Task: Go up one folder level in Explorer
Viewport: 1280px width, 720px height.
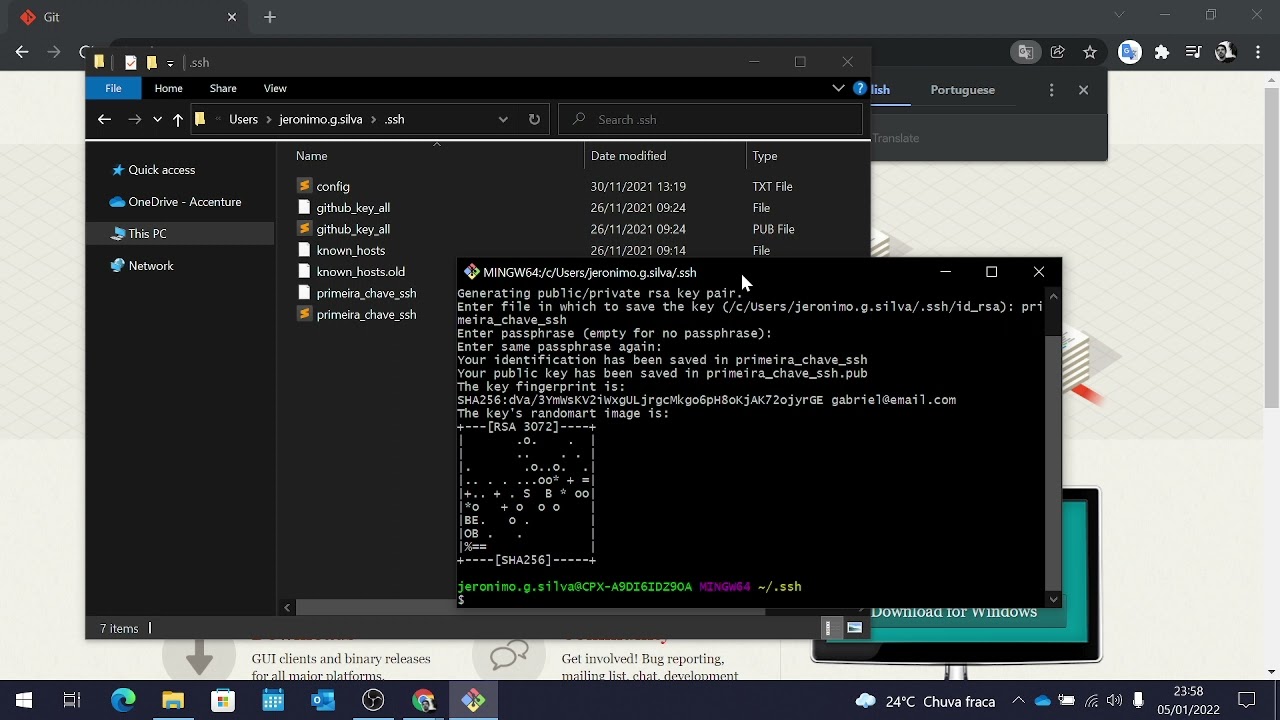Action: [178, 119]
